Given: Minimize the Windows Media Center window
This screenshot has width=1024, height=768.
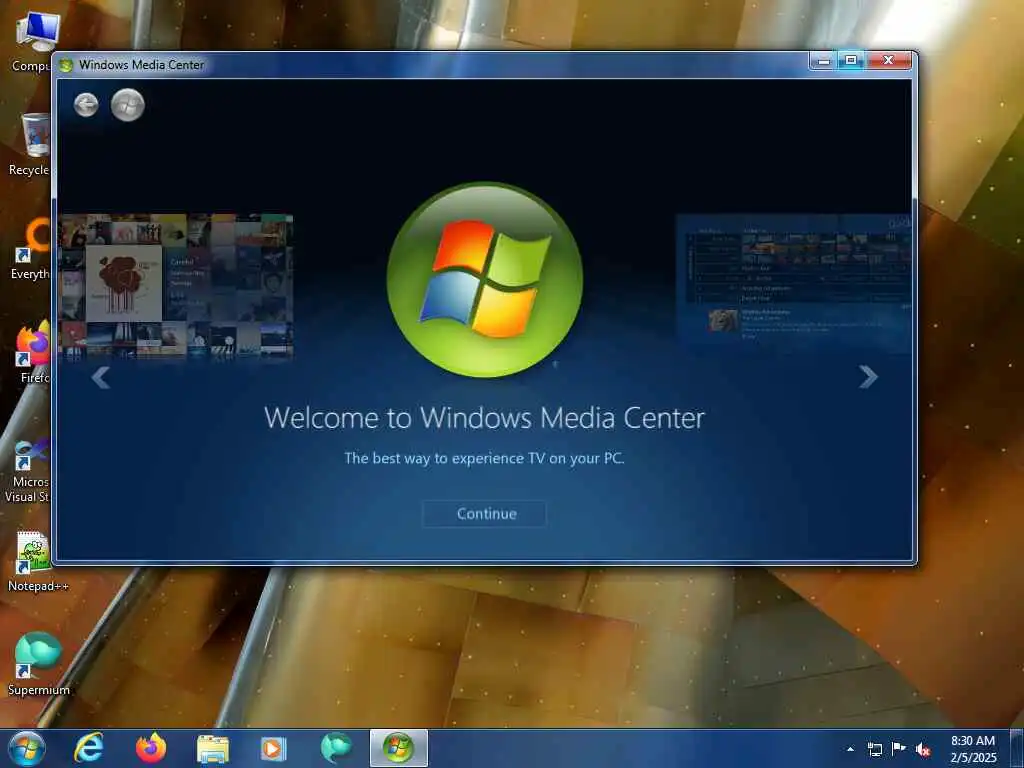Looking at the screenshot, I should coord(824,61).
